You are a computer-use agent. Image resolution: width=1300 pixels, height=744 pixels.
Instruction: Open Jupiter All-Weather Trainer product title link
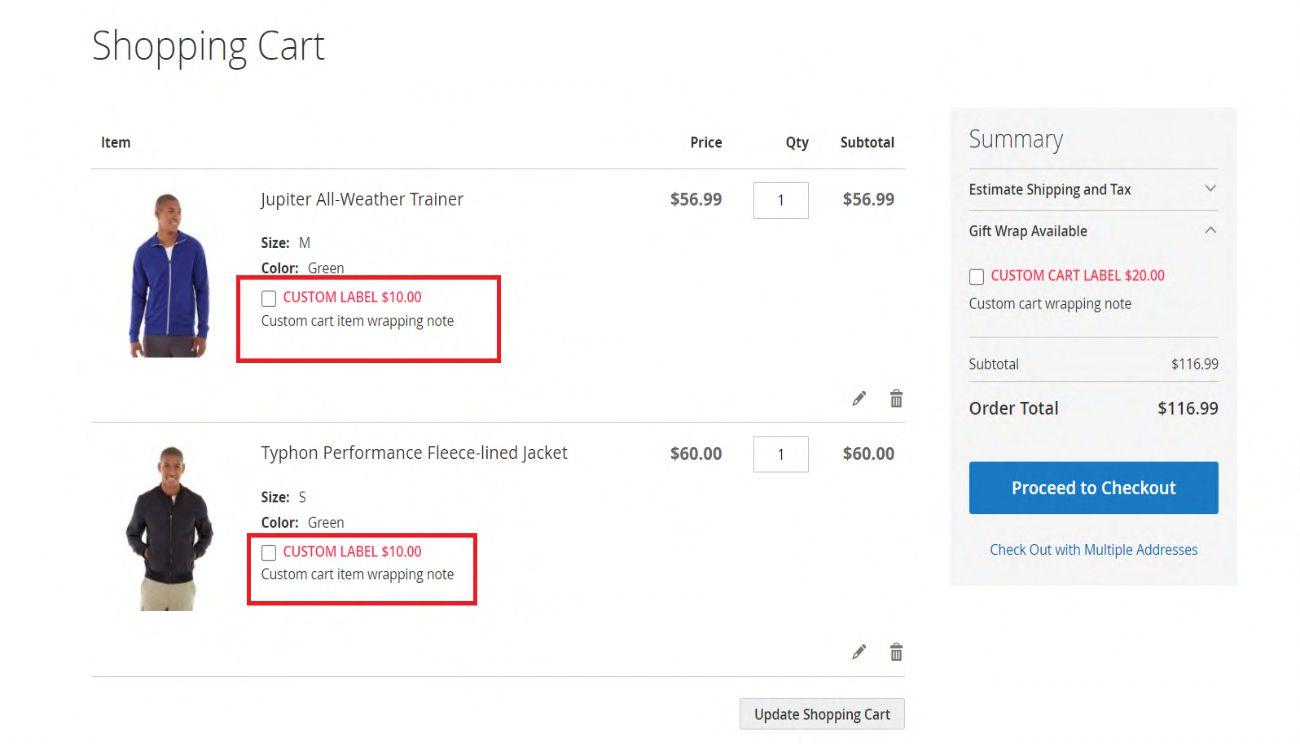click(362, 200)
